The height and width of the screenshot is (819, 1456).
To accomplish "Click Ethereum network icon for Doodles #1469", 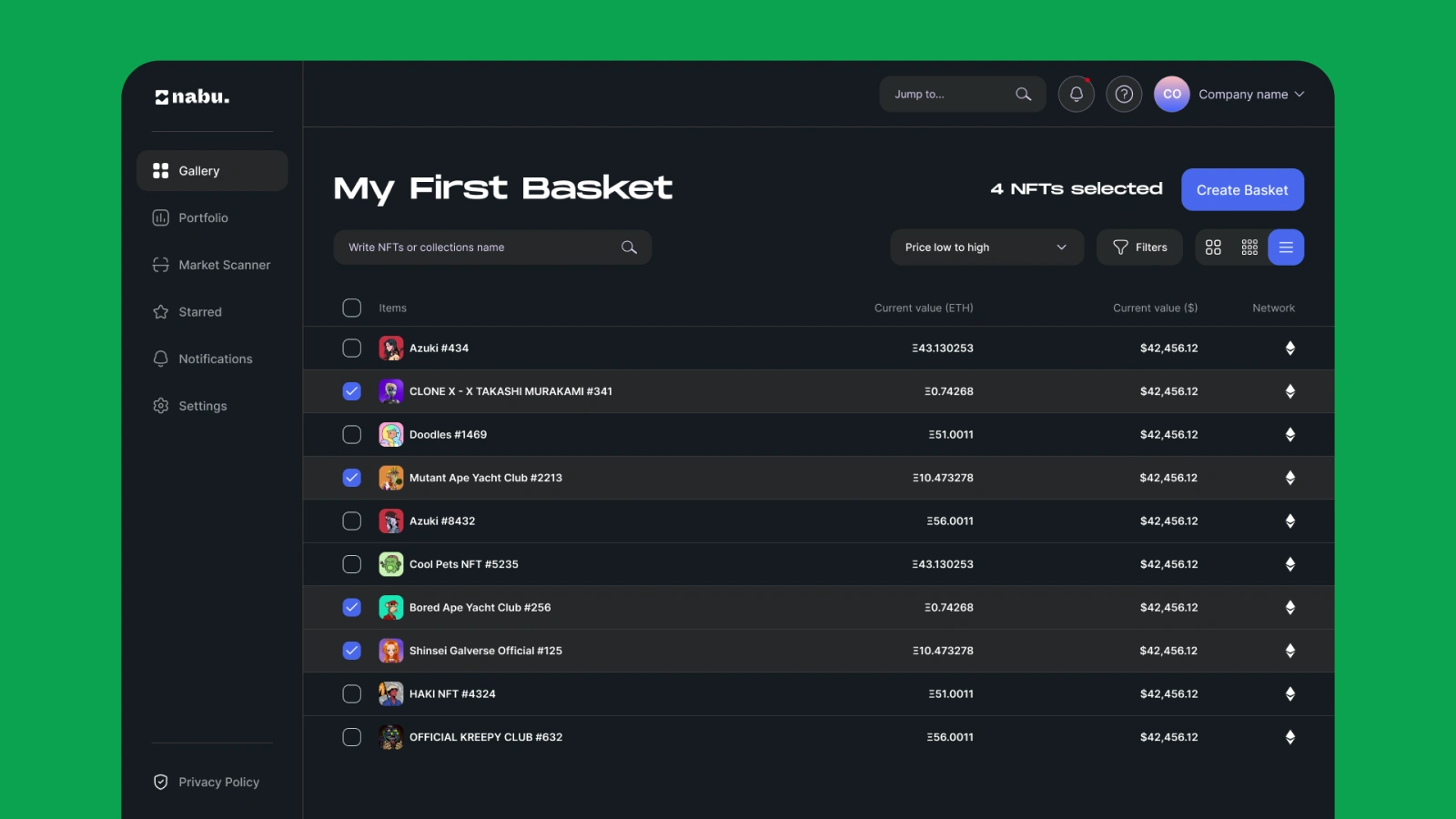I will [1289, 435].
